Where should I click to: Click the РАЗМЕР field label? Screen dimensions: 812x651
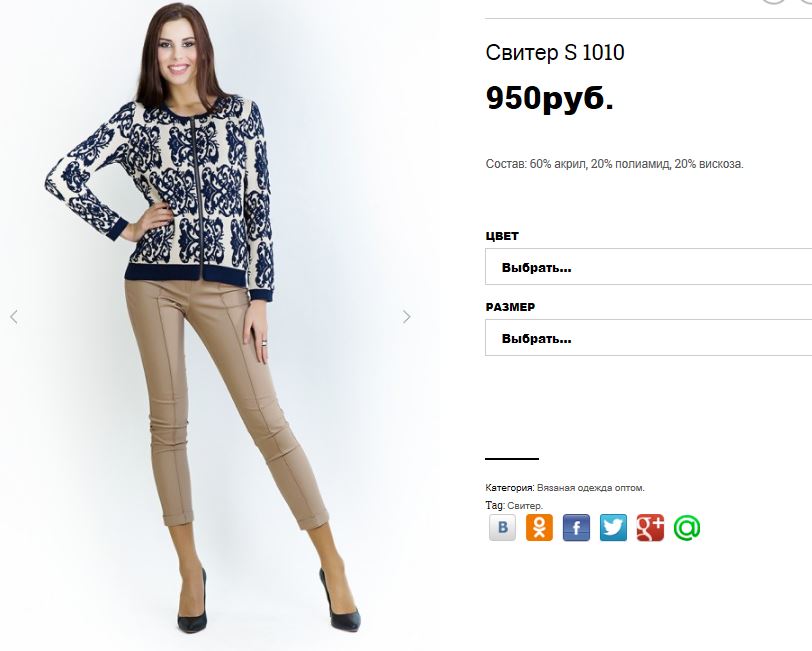pos(510,307)
